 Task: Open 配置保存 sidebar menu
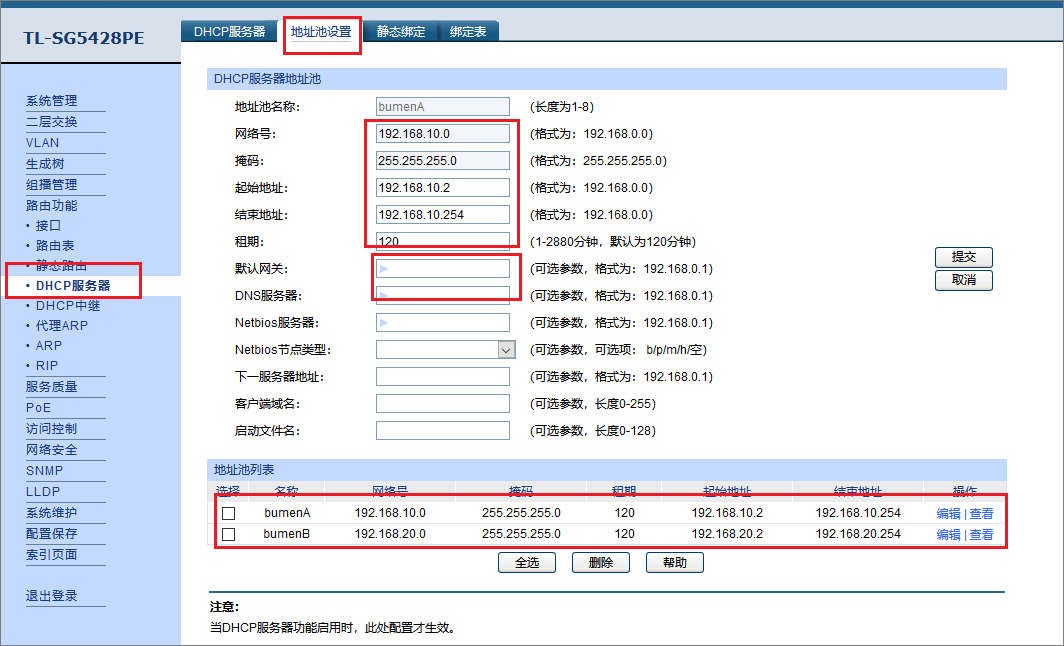pos(52,534)
